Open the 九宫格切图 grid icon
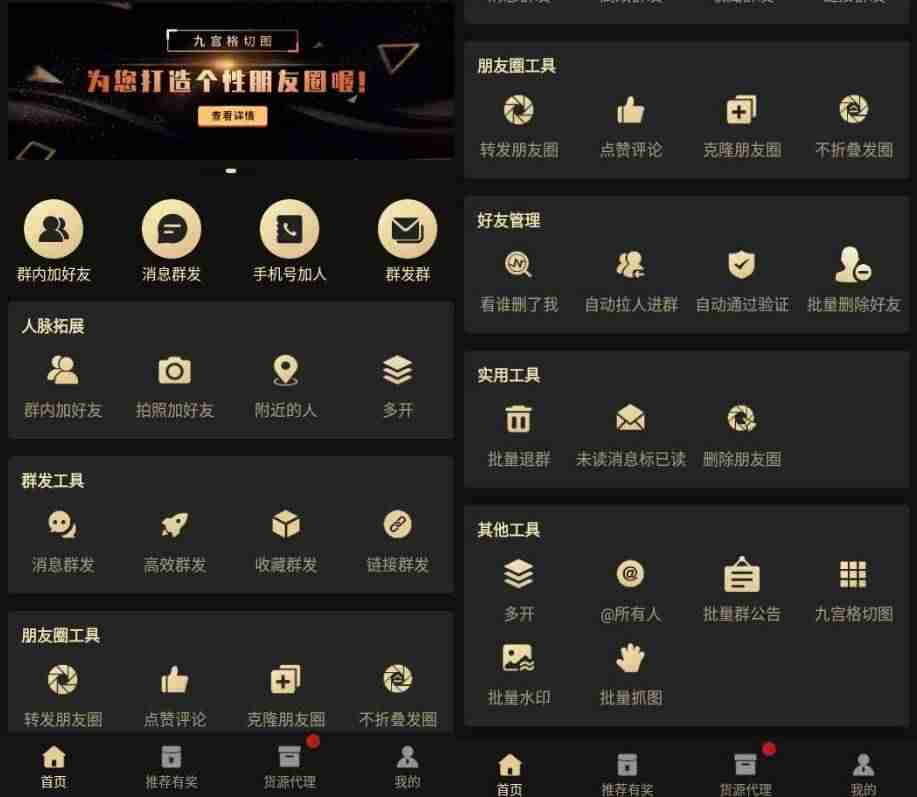The image size is (917, 797). 853,574
